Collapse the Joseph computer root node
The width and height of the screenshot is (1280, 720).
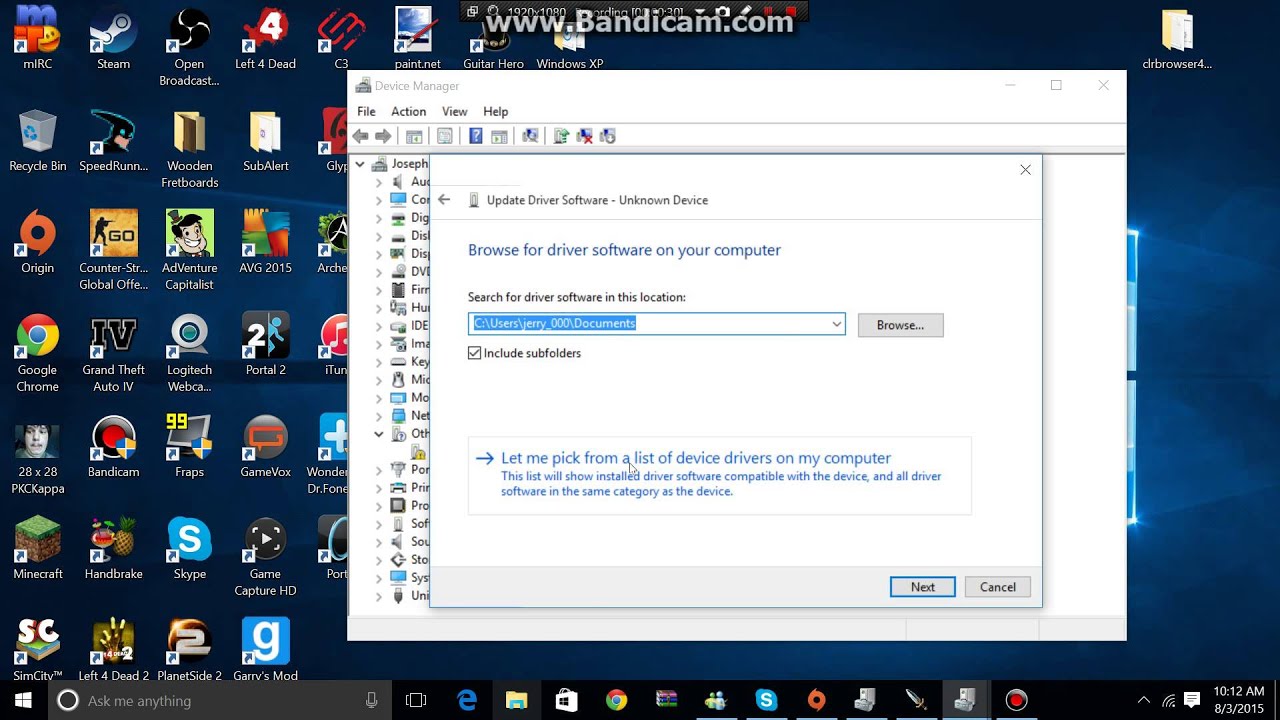[360, 164]
